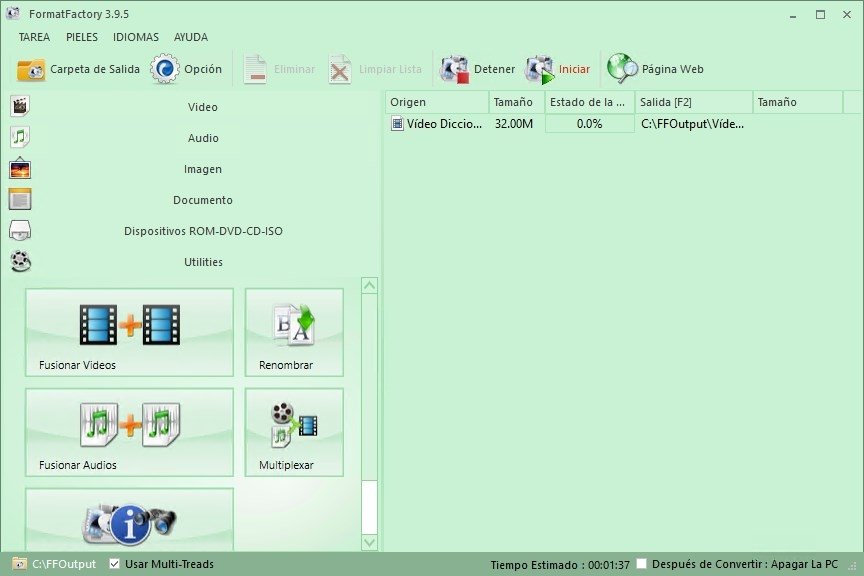Click the 32.00M size cell
Viewport: 864px width, 576px height.
(x=514, y=124)
